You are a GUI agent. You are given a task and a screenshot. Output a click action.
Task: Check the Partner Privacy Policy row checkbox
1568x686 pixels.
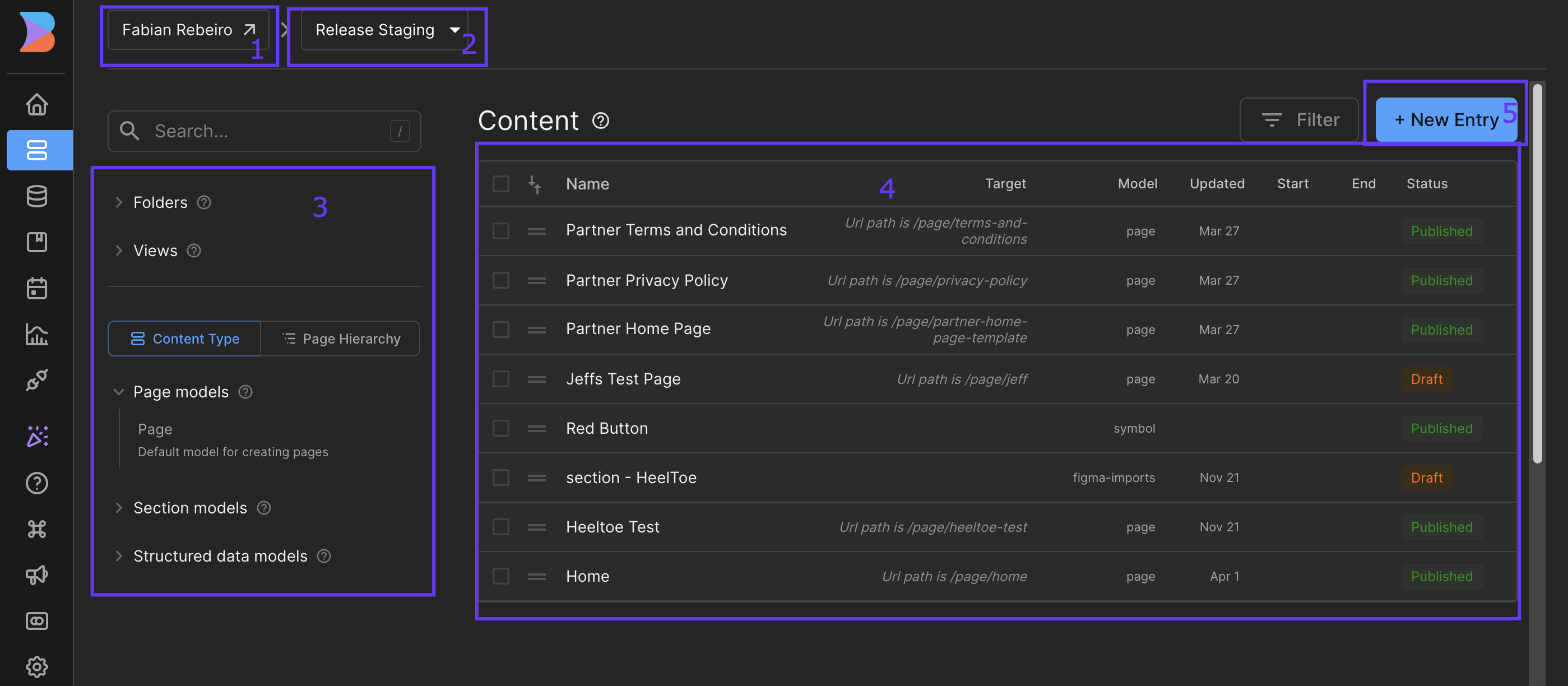click(x=501, y=280)
